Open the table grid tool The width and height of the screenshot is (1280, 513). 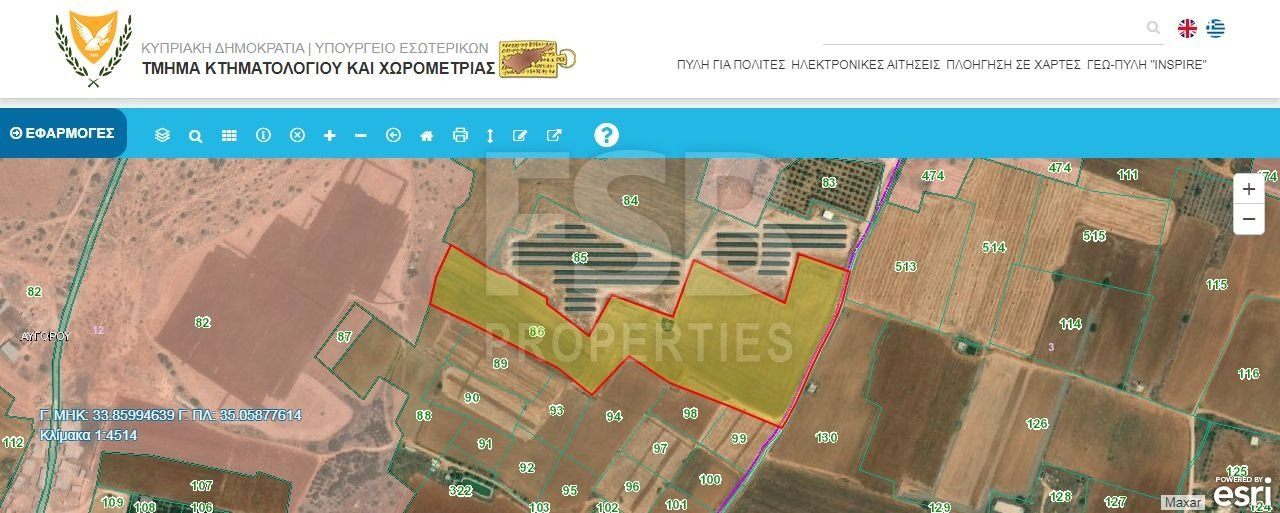click(x=229, y=135)
